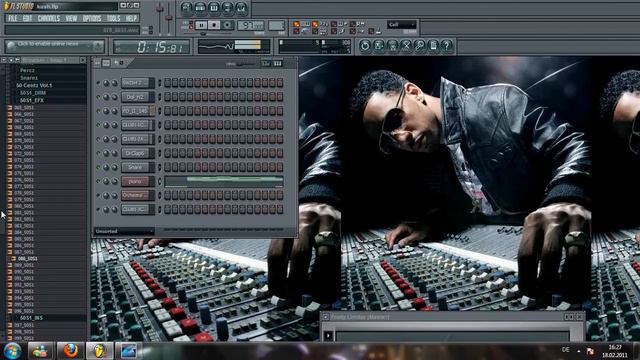Toggle first step of CRASH 2 channel
This screenshot has height=360, width=640.
[167, 83]
